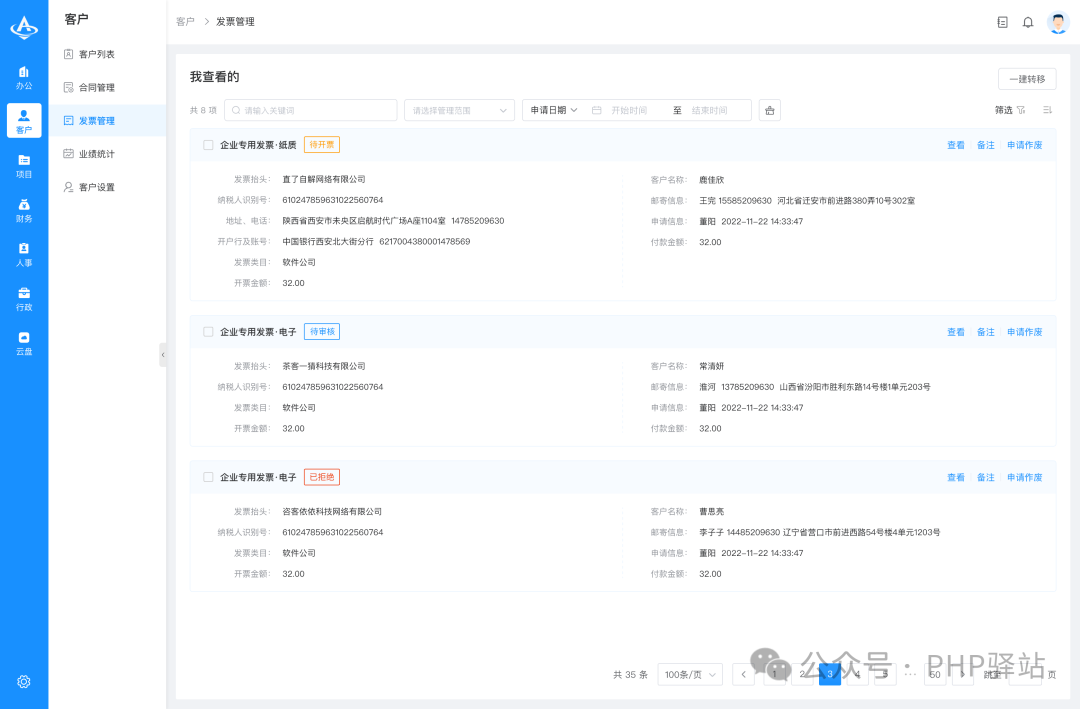Click the 结束时间 date field
1080x709 pixels.
point(709,110)
